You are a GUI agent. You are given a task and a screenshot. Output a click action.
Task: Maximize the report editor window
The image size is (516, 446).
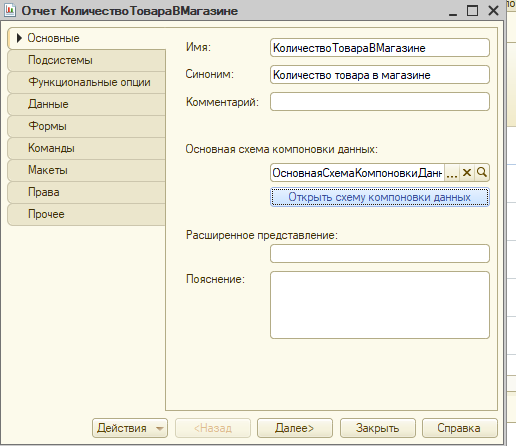(x=472, y=11)
